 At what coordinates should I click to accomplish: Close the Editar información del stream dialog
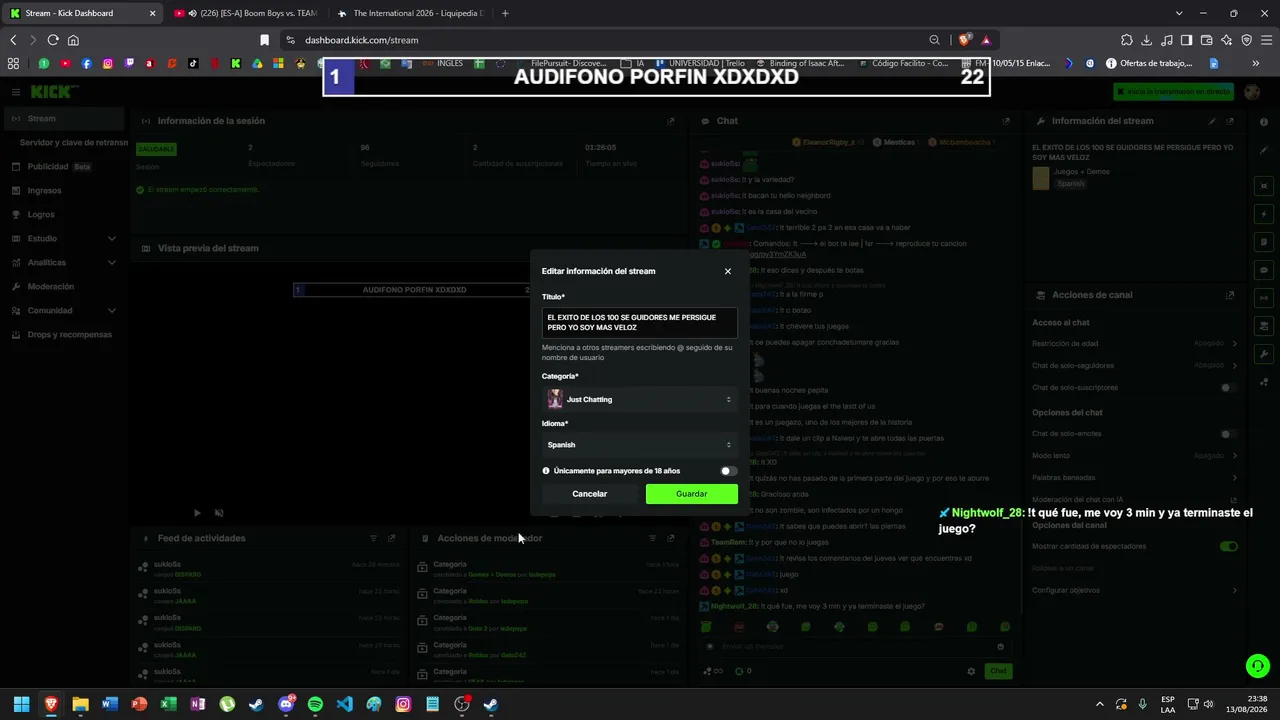(x=727, y=271)
